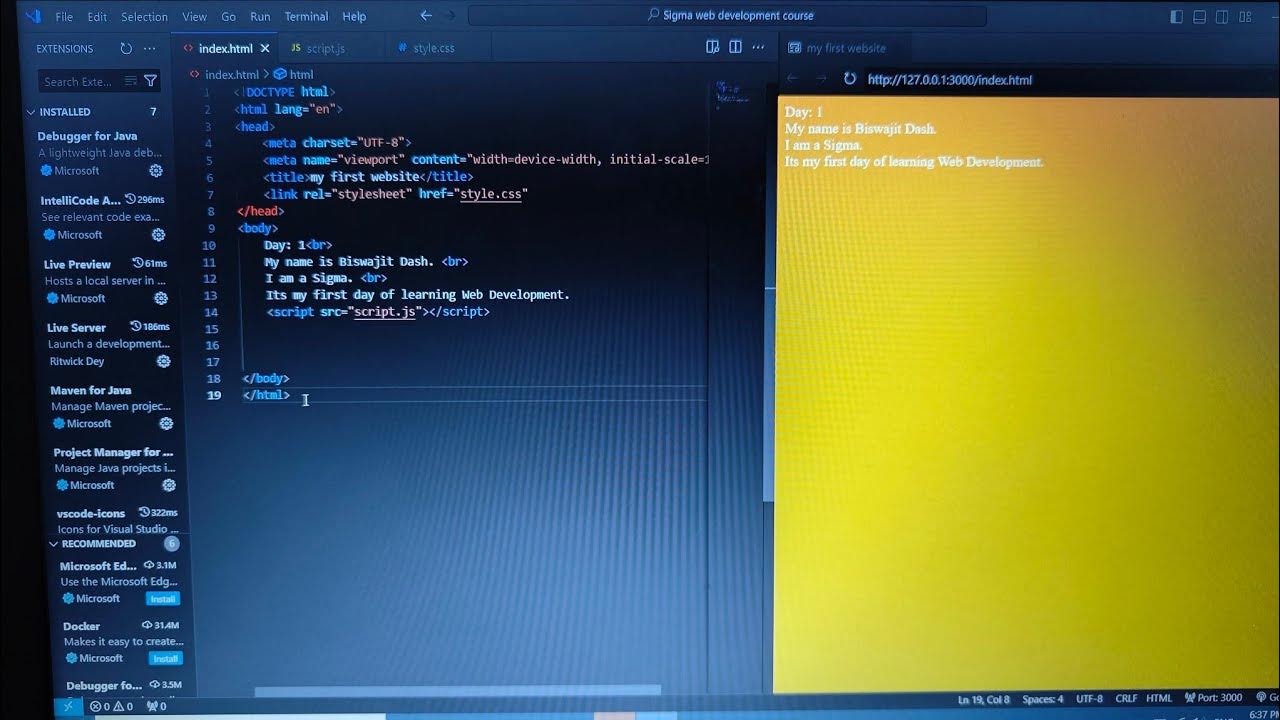
Task: Click the VS Code logo icon
Action: [33, 16]
